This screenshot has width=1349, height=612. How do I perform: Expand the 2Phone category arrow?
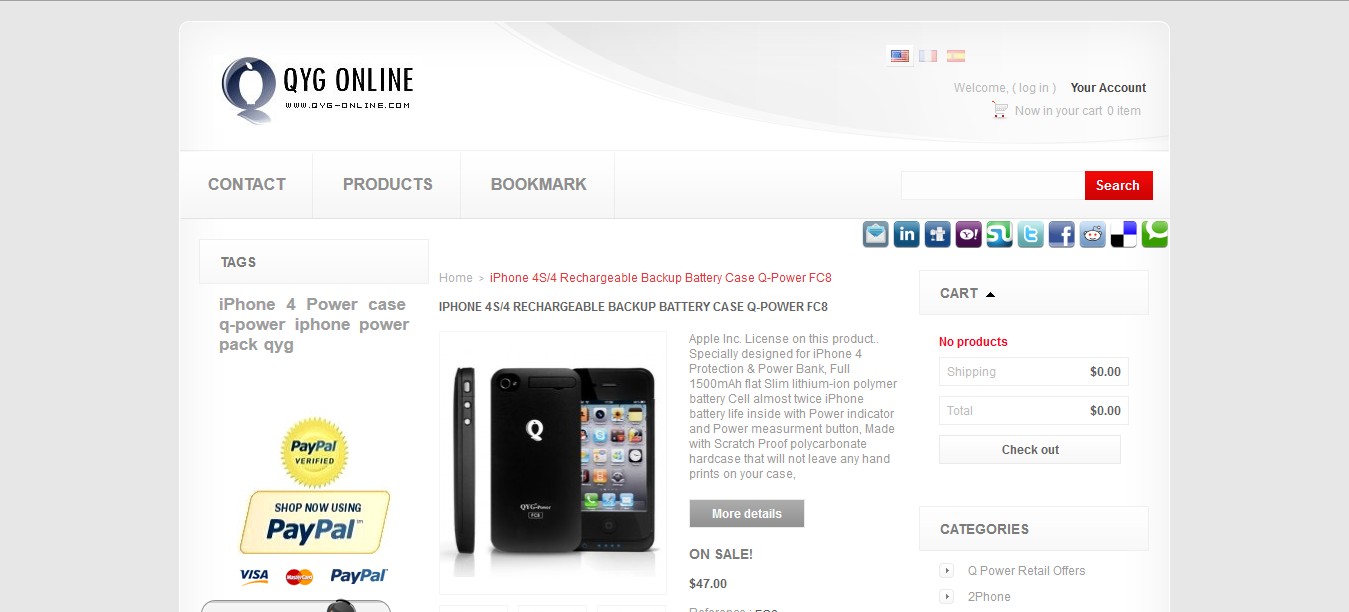(x=947, y=597)
